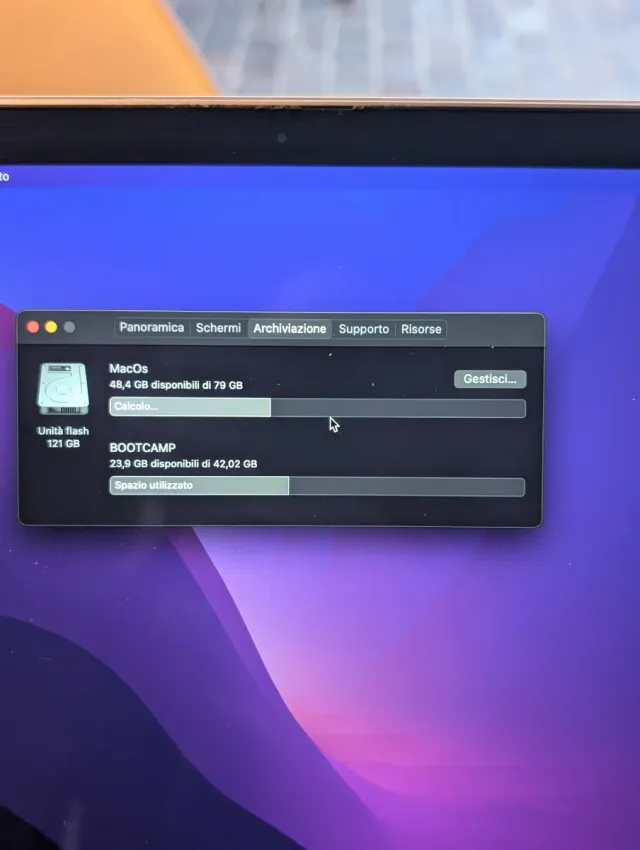Viewport: 640px width, 850px height.
Task: Click the disabled gray zoom button
Action: (69, 327)
